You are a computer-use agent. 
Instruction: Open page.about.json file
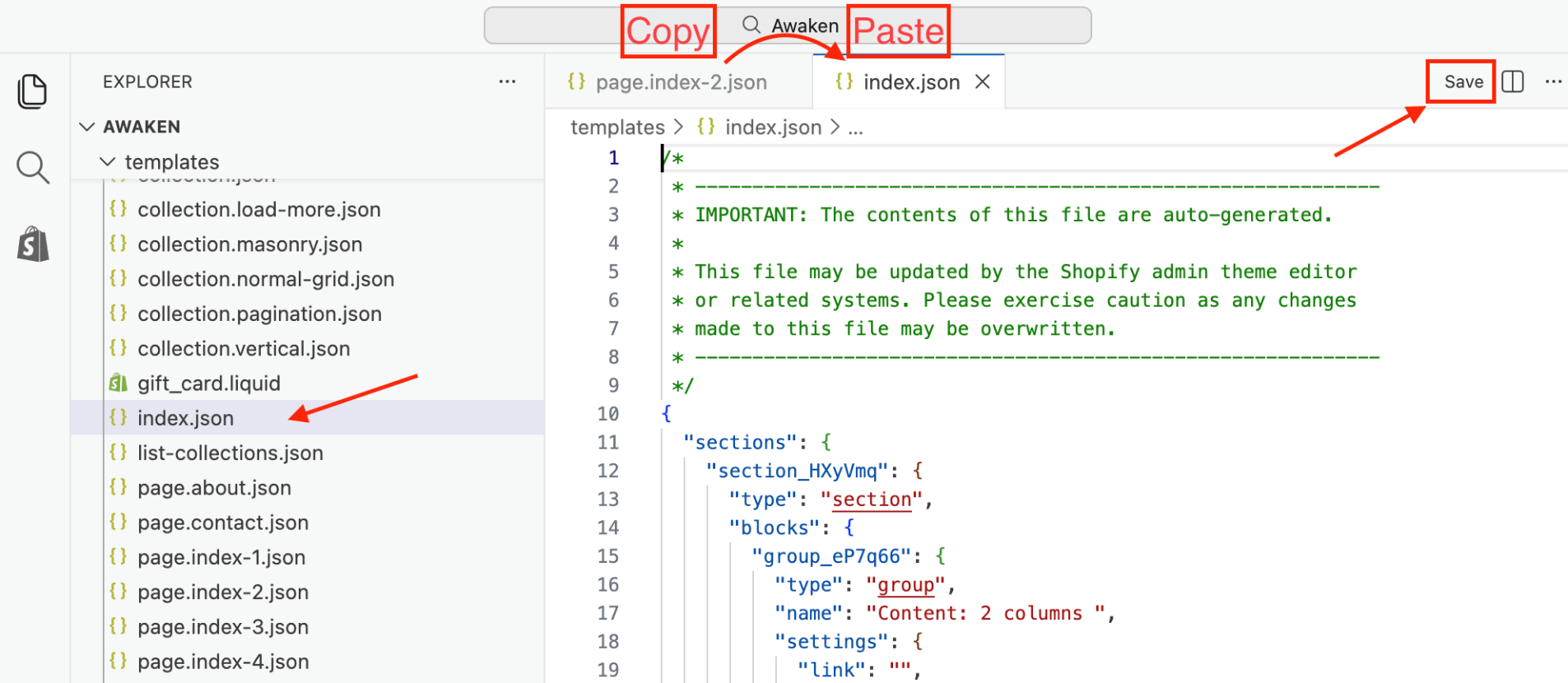tap(214, 488)
